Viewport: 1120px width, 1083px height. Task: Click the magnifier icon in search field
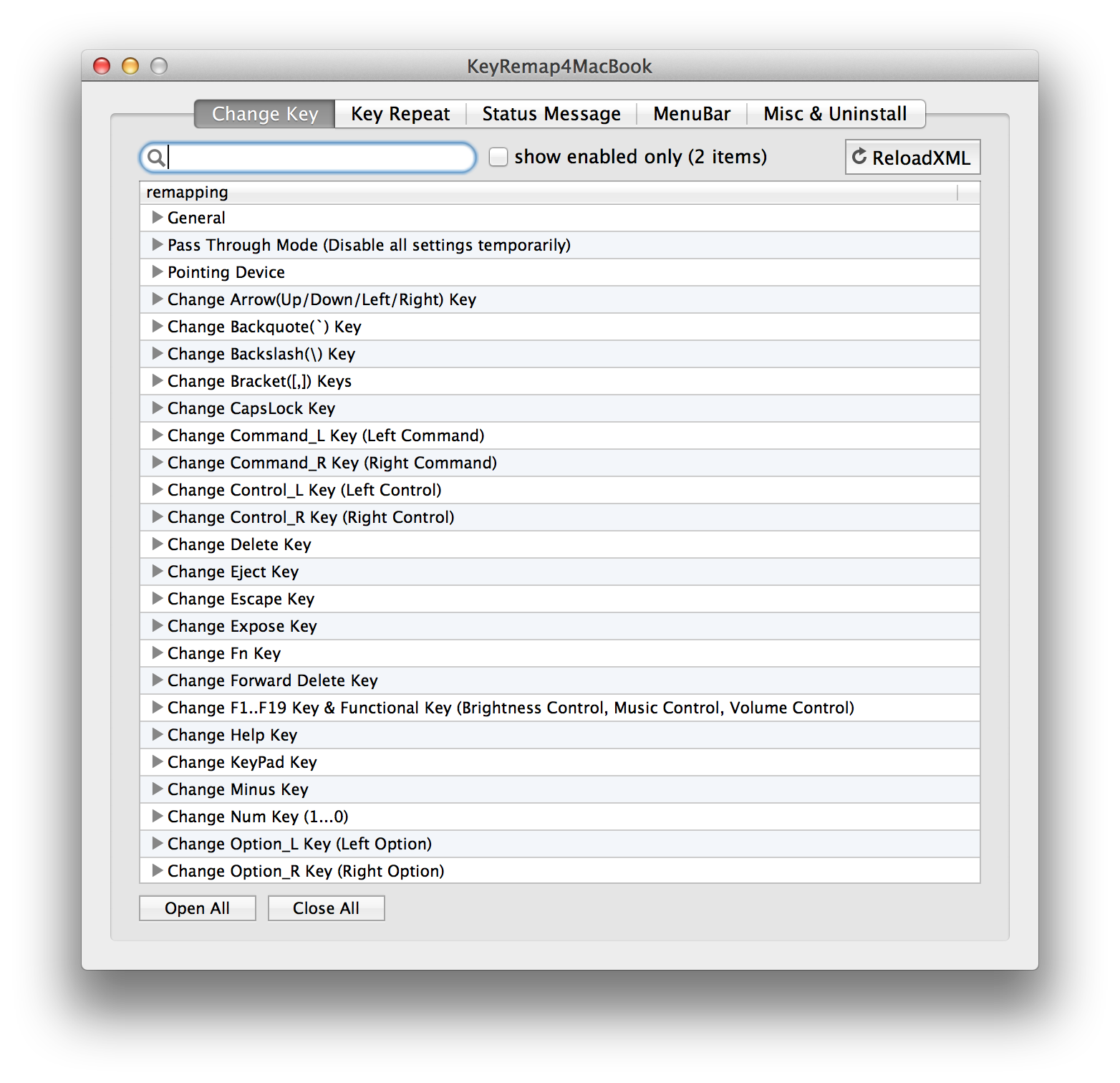(155, 157)
